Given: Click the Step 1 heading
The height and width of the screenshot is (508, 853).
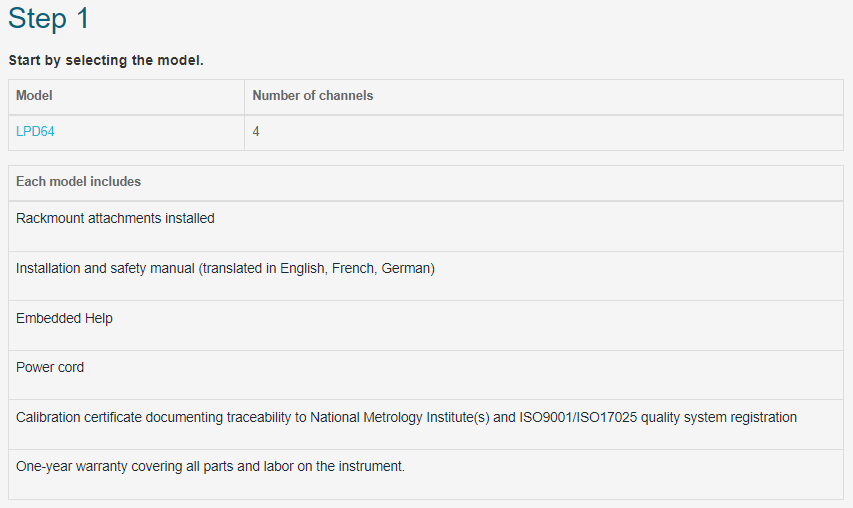Looking at the screenshot, I should 48,18.
